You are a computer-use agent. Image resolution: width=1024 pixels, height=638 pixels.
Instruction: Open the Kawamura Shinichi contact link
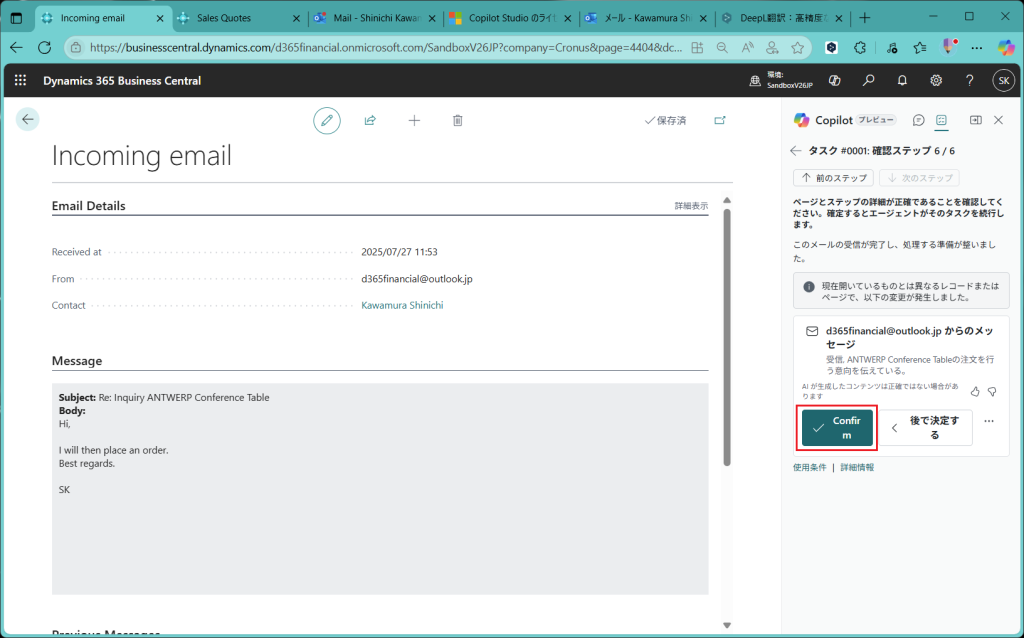[402, 306]
